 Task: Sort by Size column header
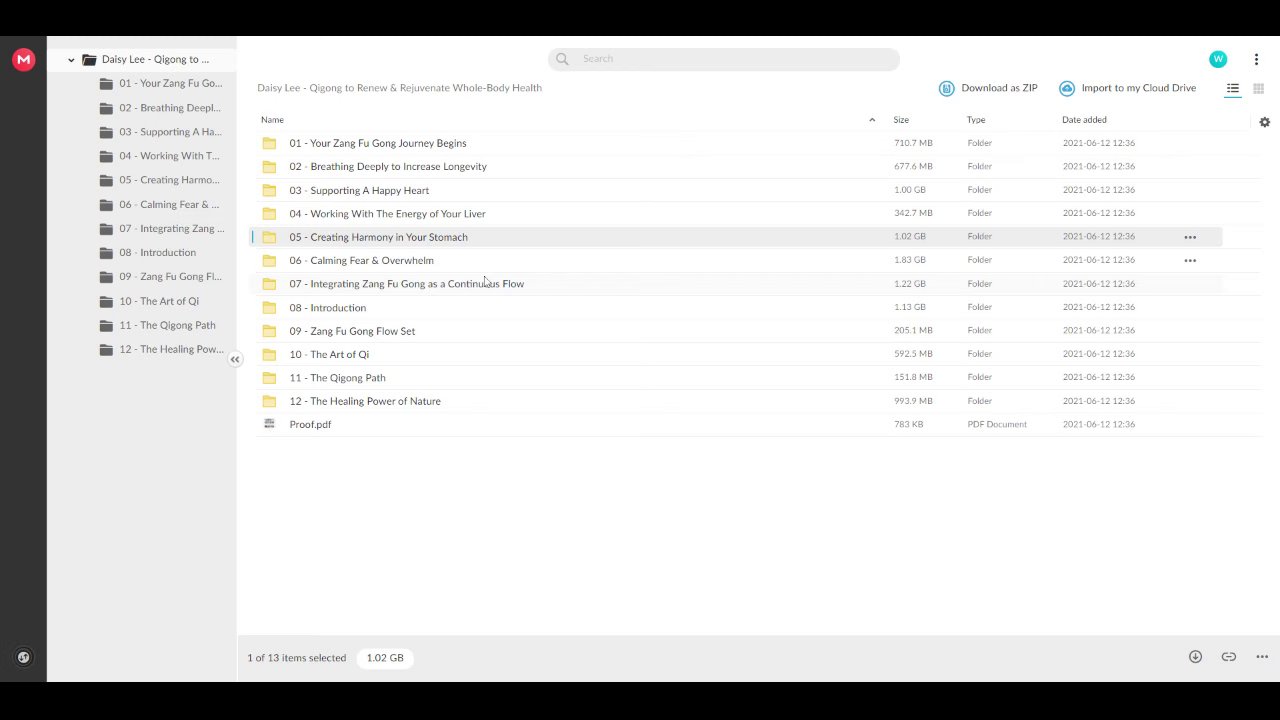tap(901, 120)
